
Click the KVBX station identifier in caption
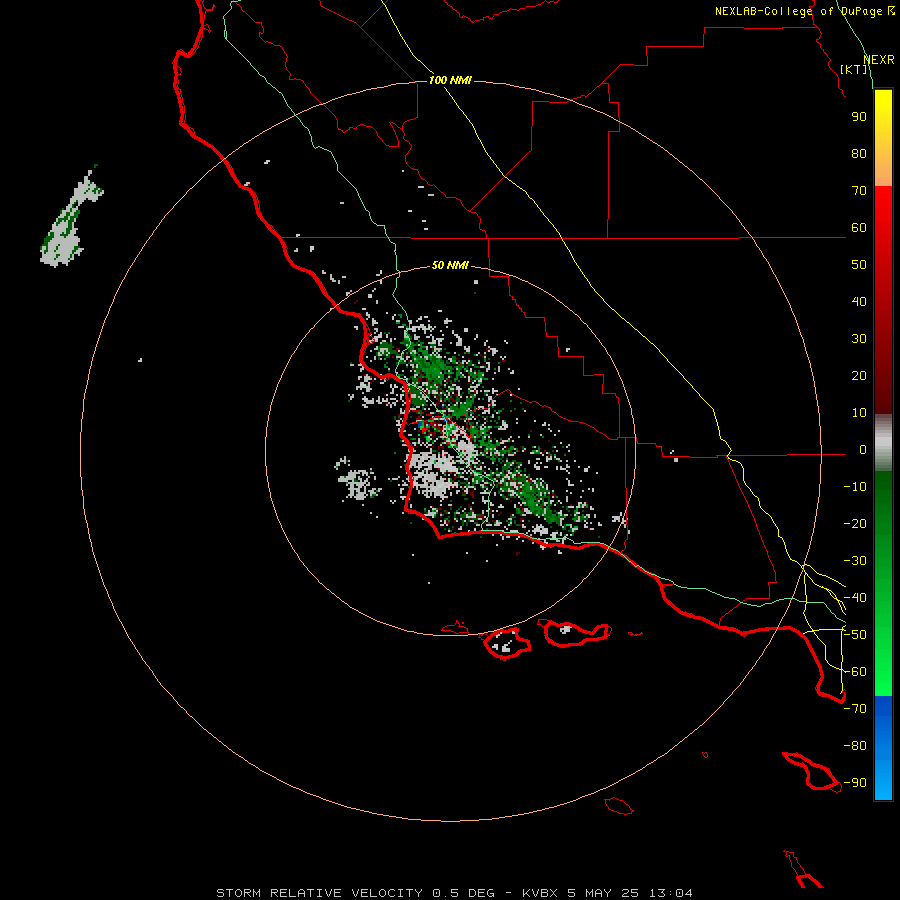tap(540, 893)
